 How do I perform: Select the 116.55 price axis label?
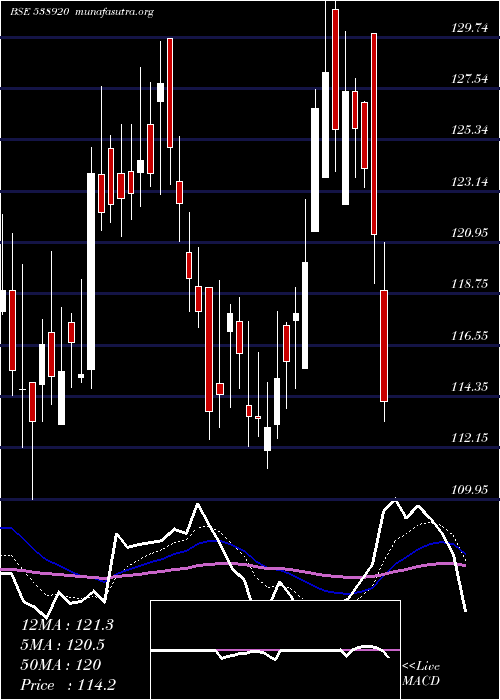(470, 335)
